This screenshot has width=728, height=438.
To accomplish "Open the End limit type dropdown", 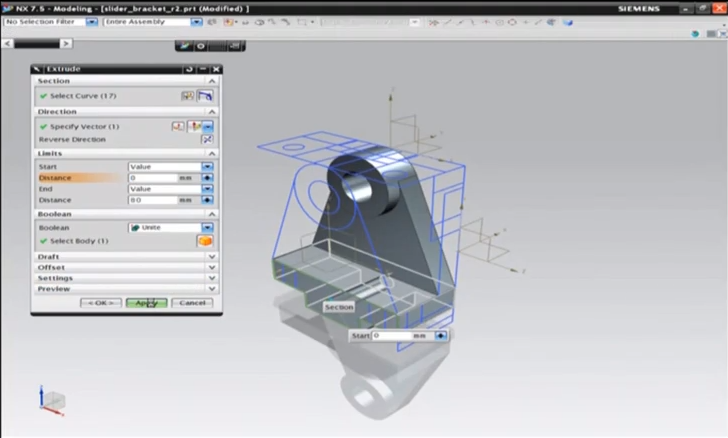I will click(x=207, y=189).
